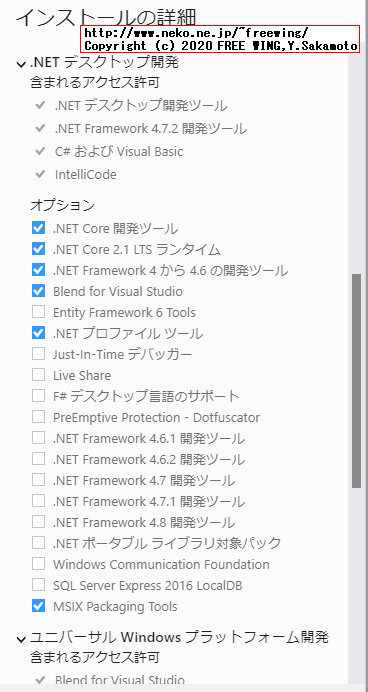Check .NET ポータブル ライブラリ対象パック option
The image size is (368, 692).
point(38,543)
